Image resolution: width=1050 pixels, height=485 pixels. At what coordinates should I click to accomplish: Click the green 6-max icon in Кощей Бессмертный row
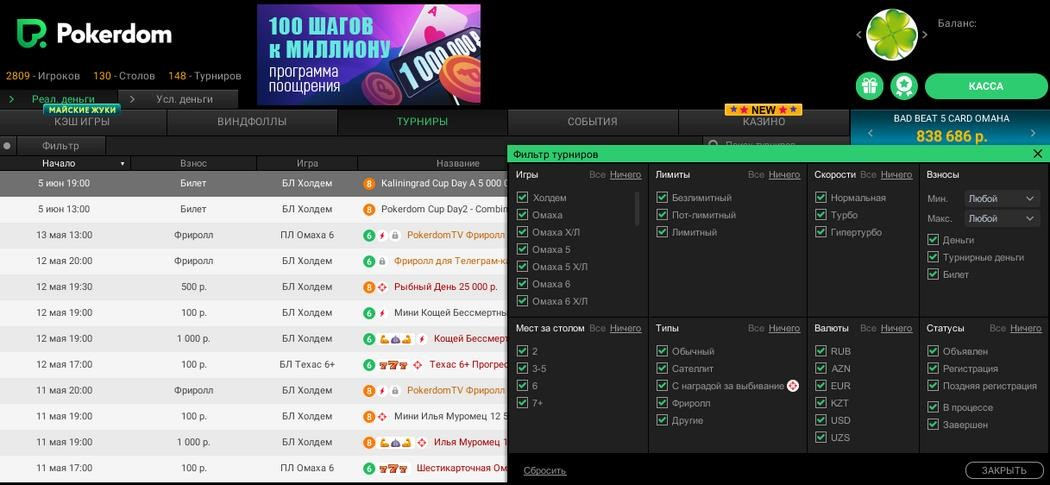[x=368, y=339]
